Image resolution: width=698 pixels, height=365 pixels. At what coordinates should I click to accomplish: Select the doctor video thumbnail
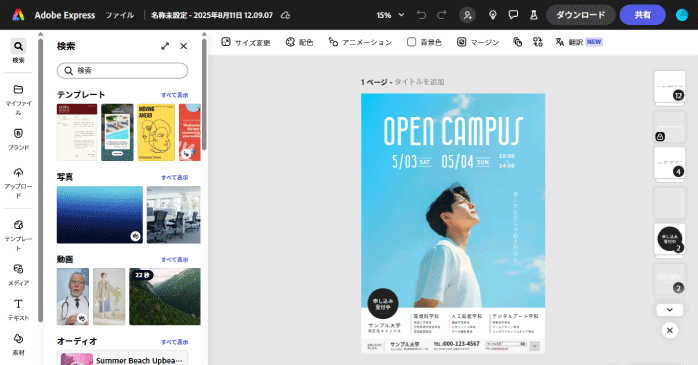[73, 296]
